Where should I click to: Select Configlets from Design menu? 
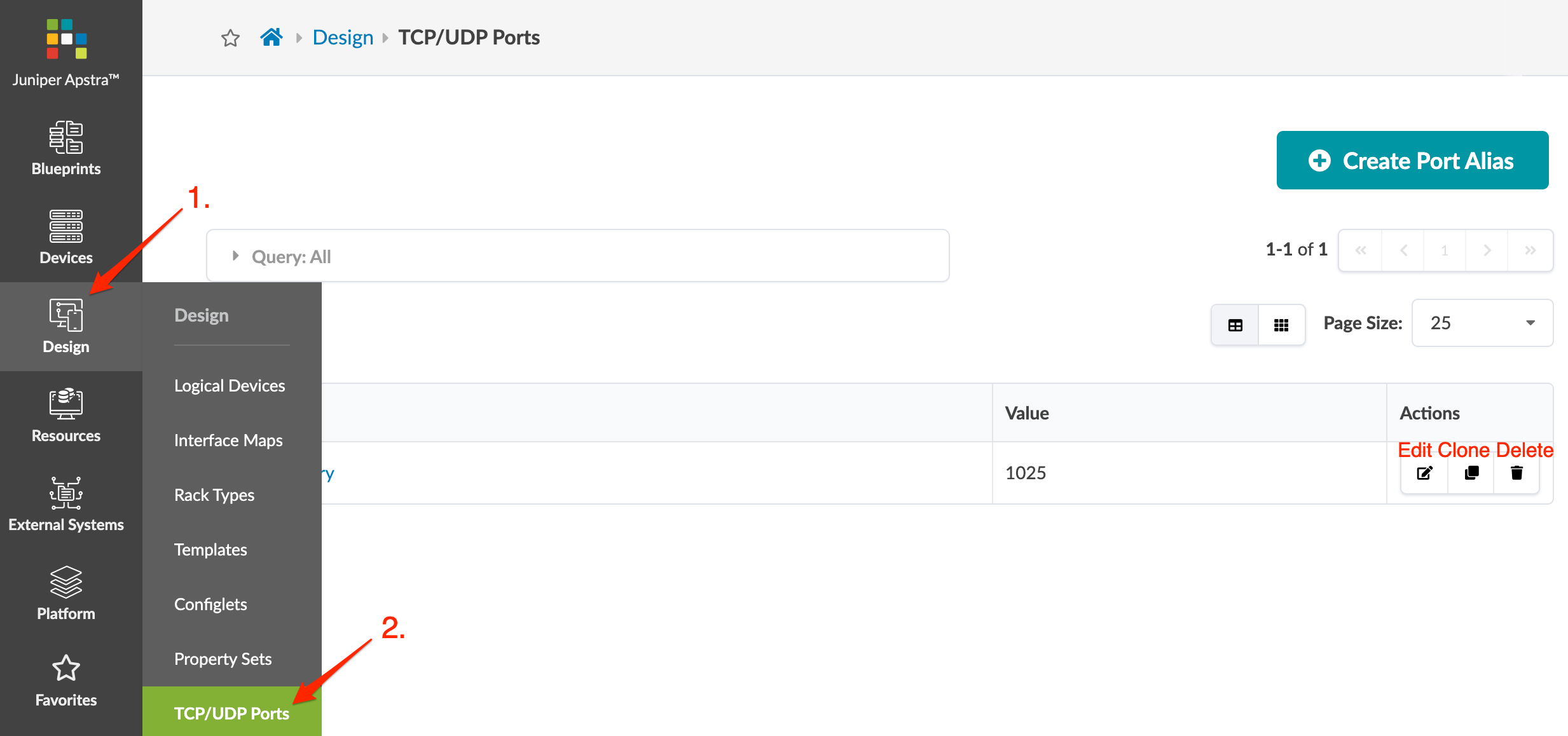click(210, 604)
